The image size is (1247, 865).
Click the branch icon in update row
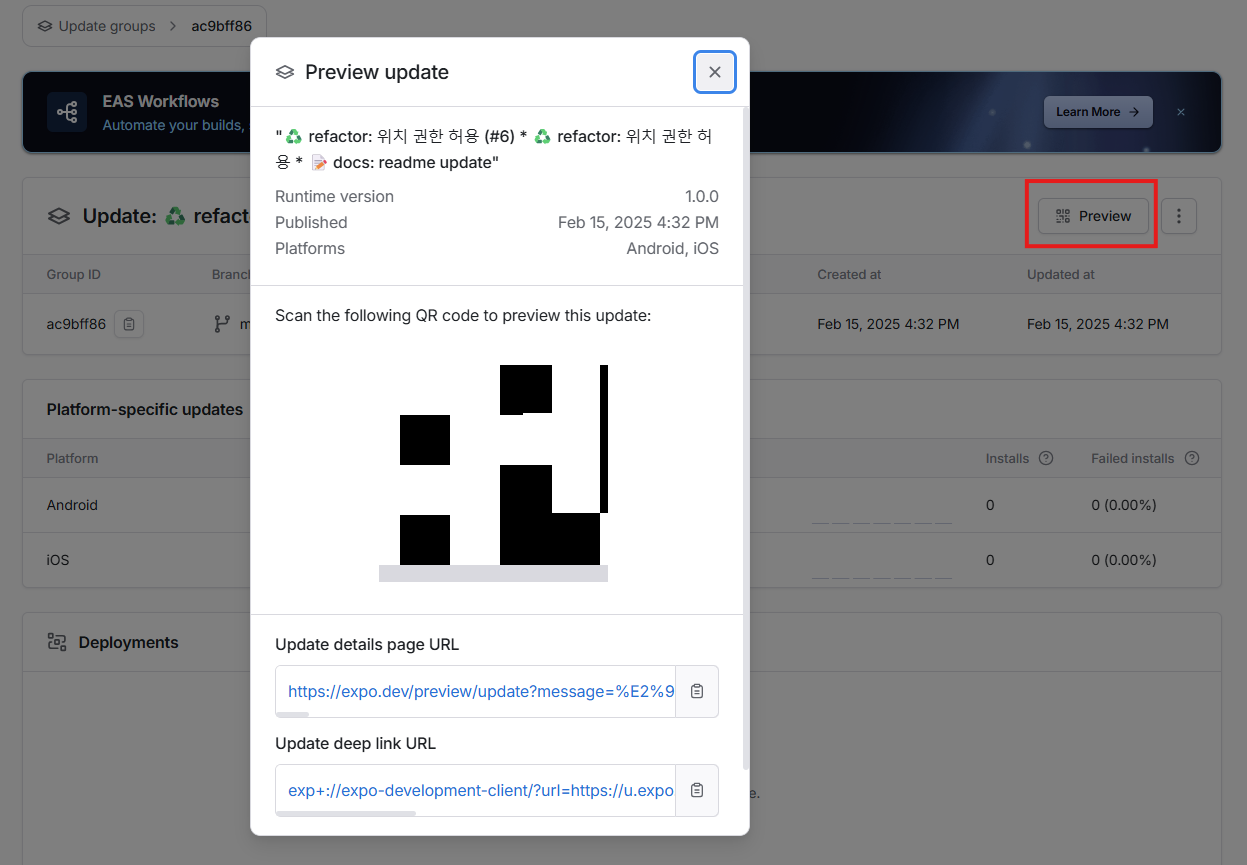pos(222,324)
